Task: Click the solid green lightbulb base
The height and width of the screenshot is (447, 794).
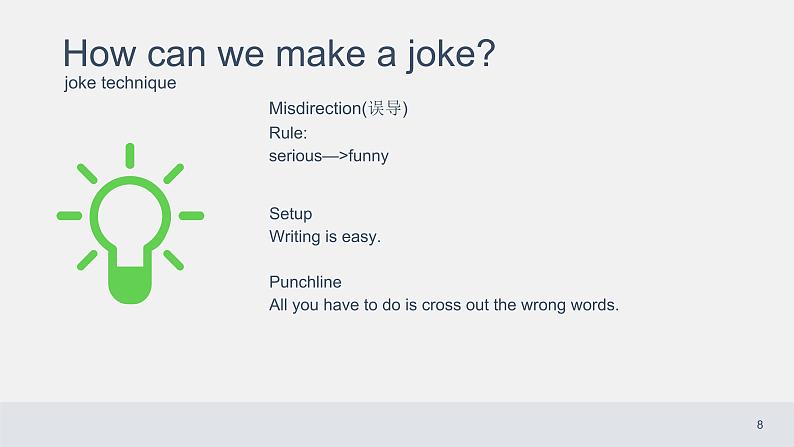Action: click(x=130, y=285)
